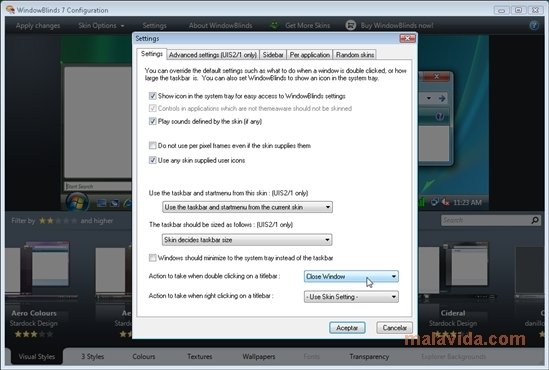The height and width of the screenshot is (370, 549).
Task: Click Stardock Design under Aero Colours
Action: [x=34, y=323]
